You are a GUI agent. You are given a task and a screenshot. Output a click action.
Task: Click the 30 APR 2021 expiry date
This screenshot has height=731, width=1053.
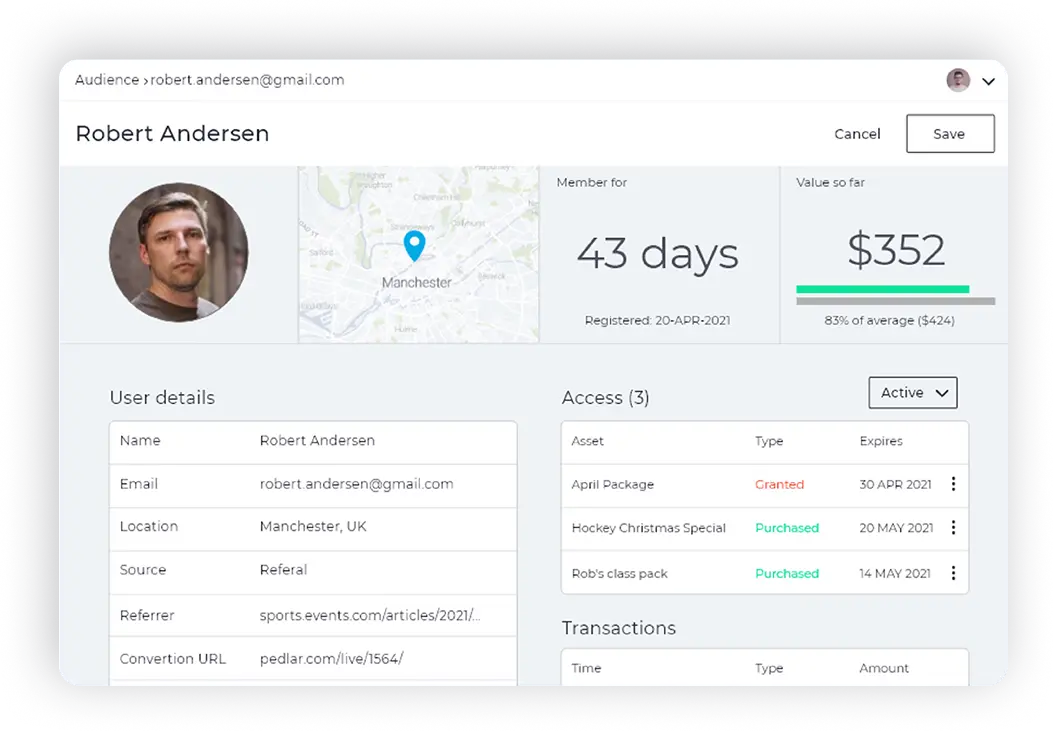[x=895, y=485]
